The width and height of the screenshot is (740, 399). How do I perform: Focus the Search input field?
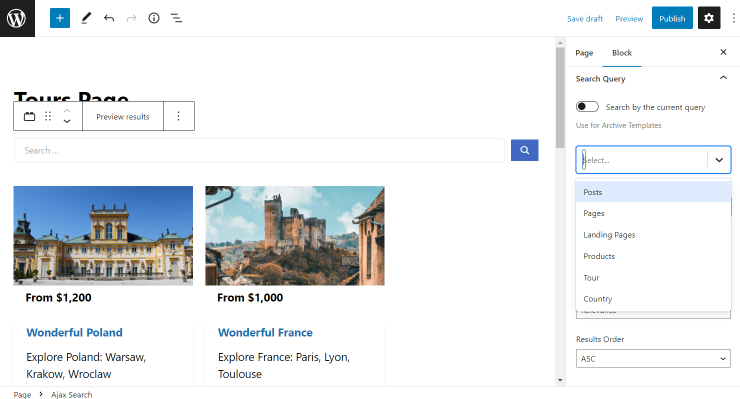260,151
